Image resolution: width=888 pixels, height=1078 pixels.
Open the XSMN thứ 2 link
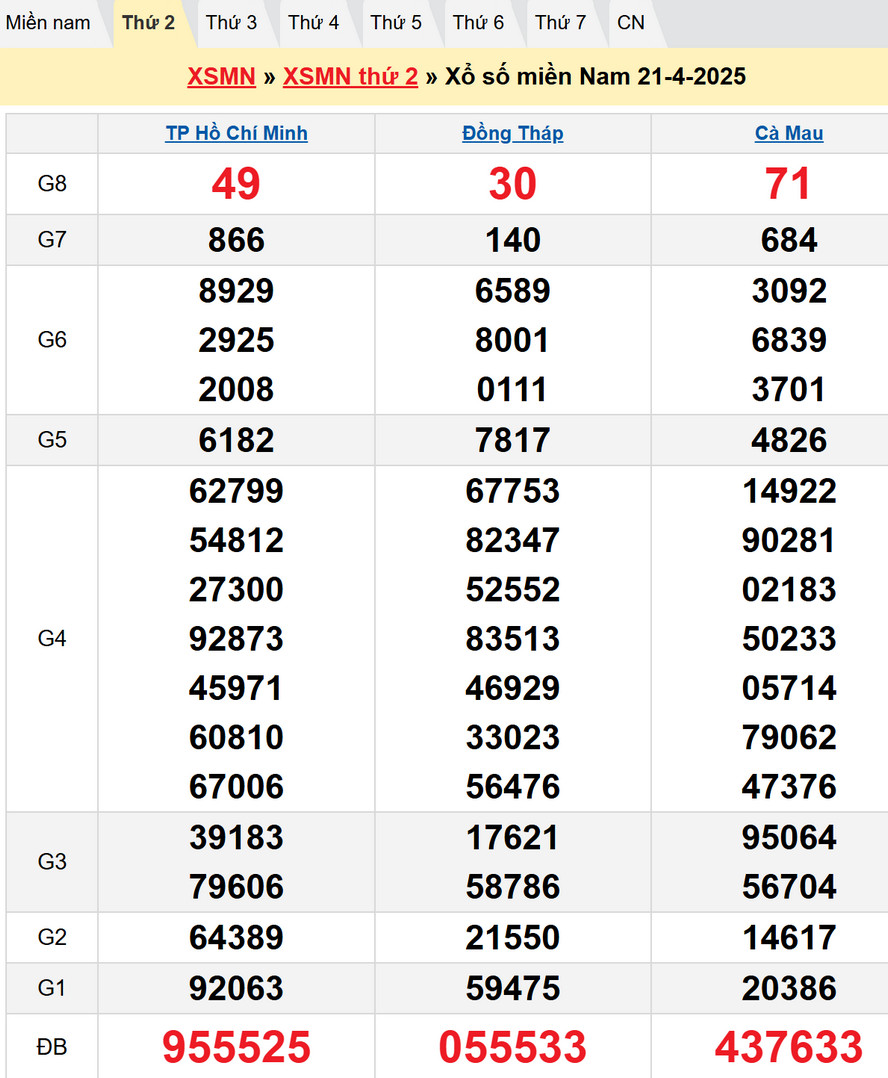coord(350,77)
